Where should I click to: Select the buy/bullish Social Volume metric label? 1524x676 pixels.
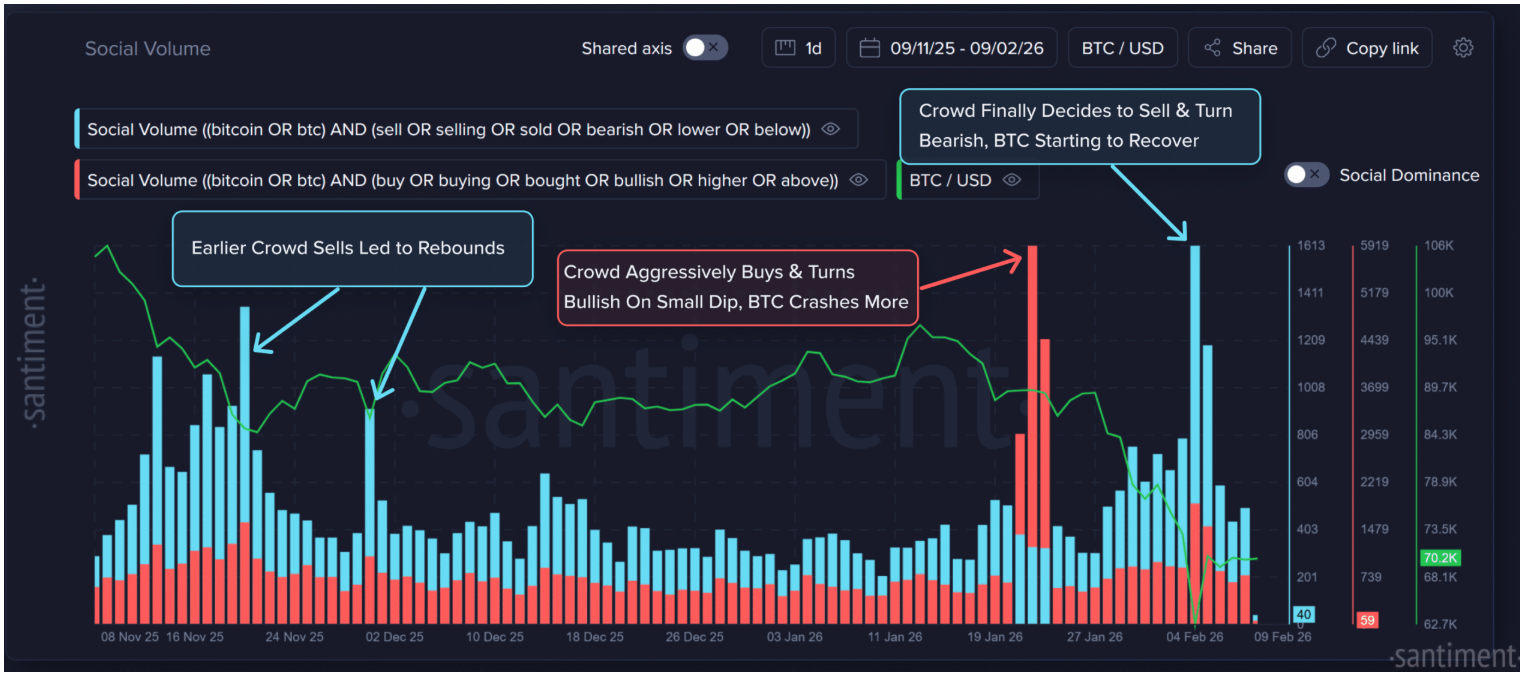462,180
